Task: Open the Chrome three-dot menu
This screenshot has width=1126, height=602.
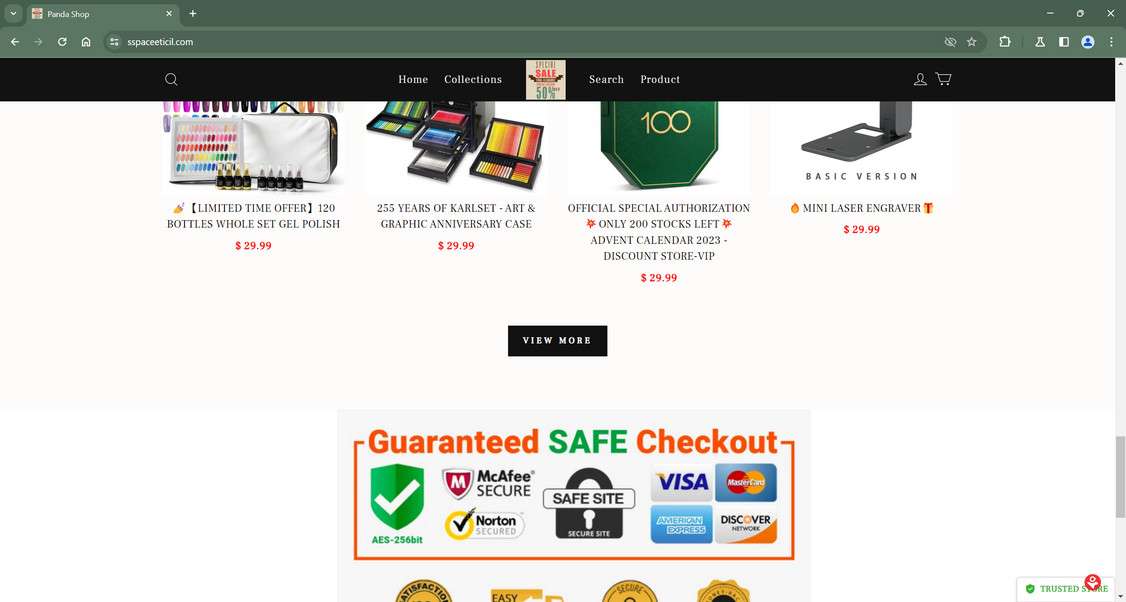Action: 1111,42
